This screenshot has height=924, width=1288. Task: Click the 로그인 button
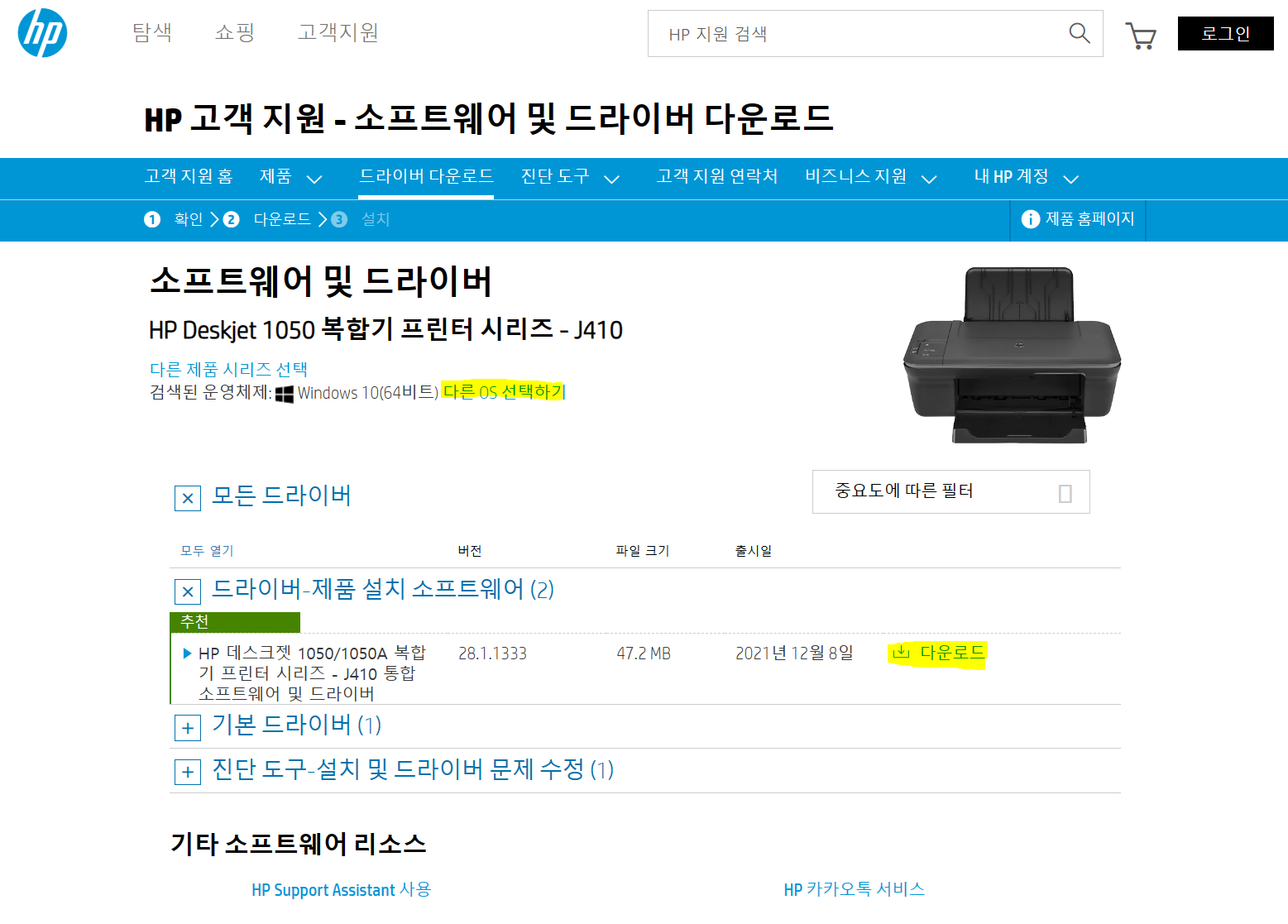(x=1225, y=34)
